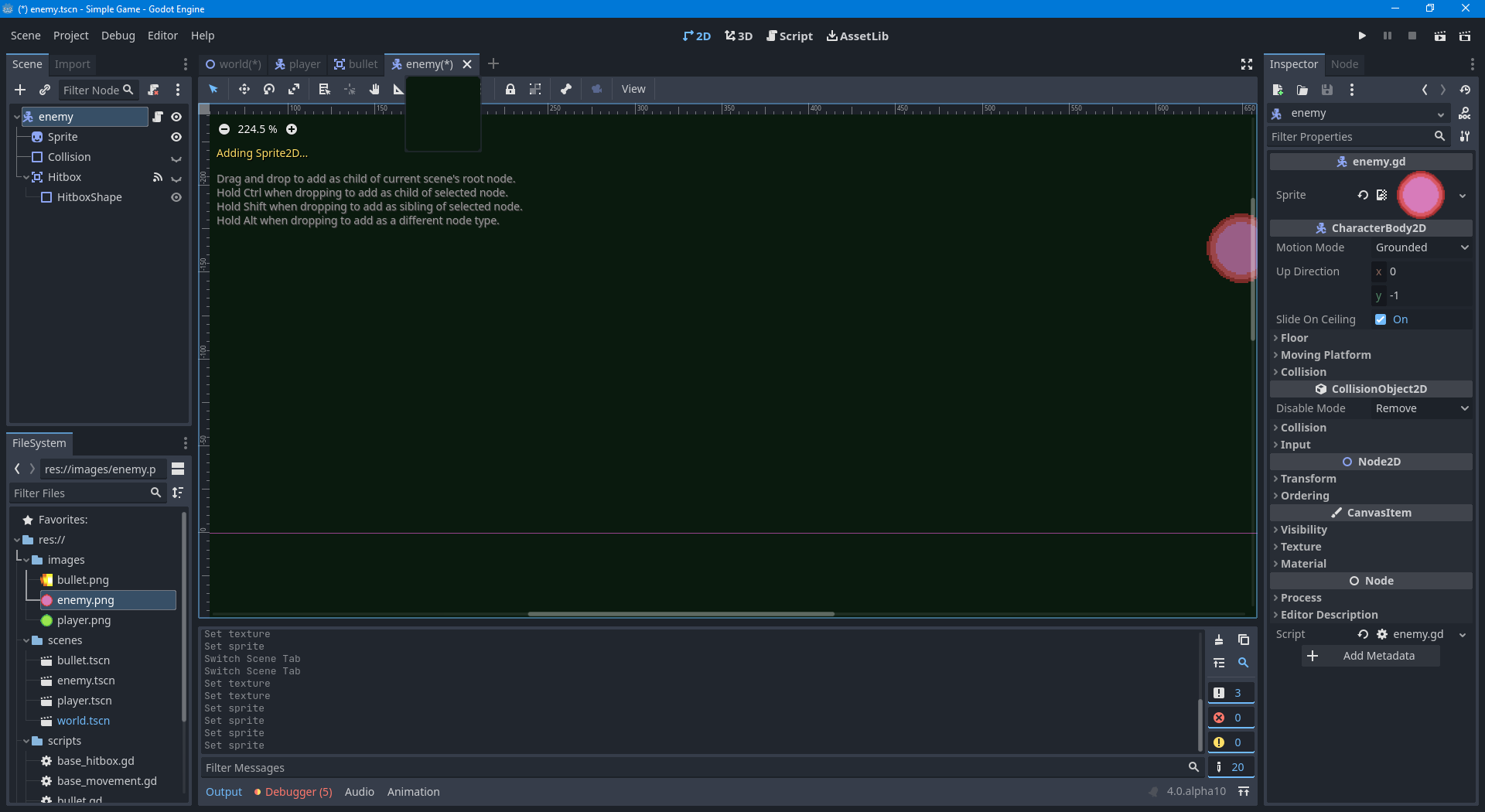
Task: Clear the Output log with the trash icon
Action: click(x=1218, y=640)
